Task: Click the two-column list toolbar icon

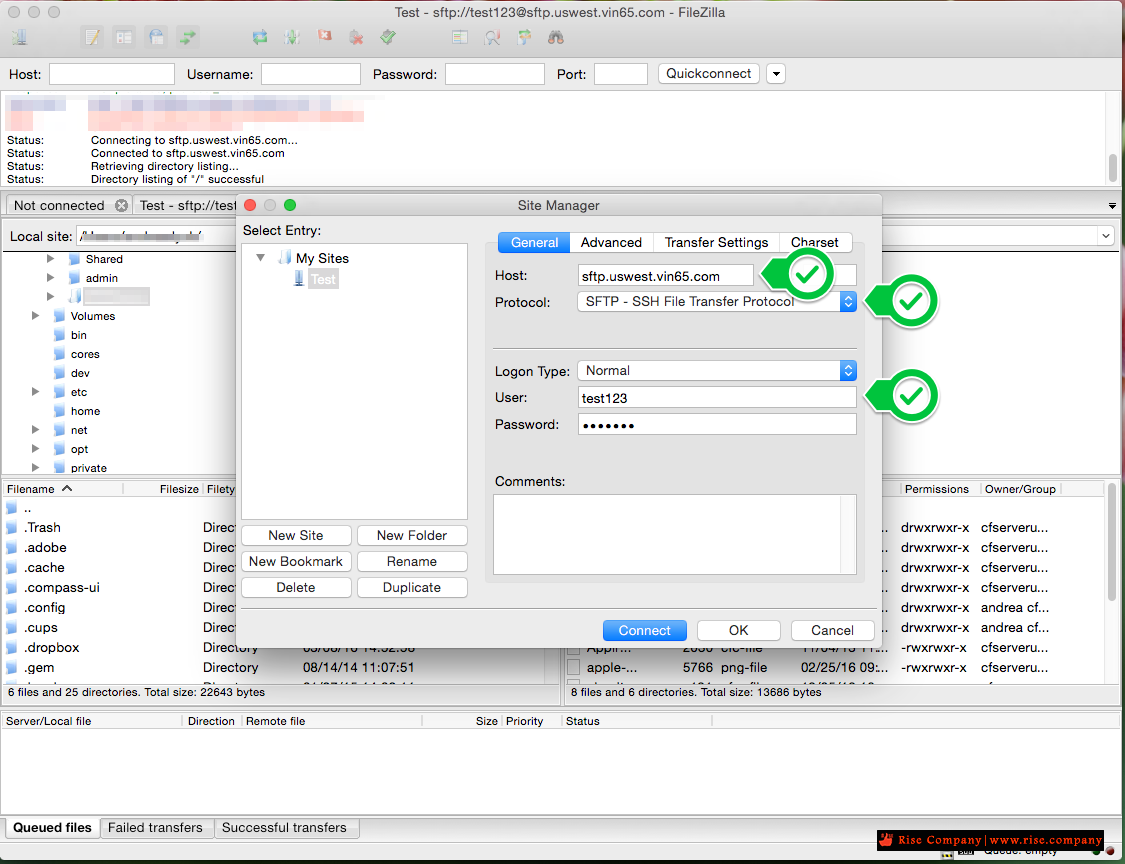Action: coord(460,37)
